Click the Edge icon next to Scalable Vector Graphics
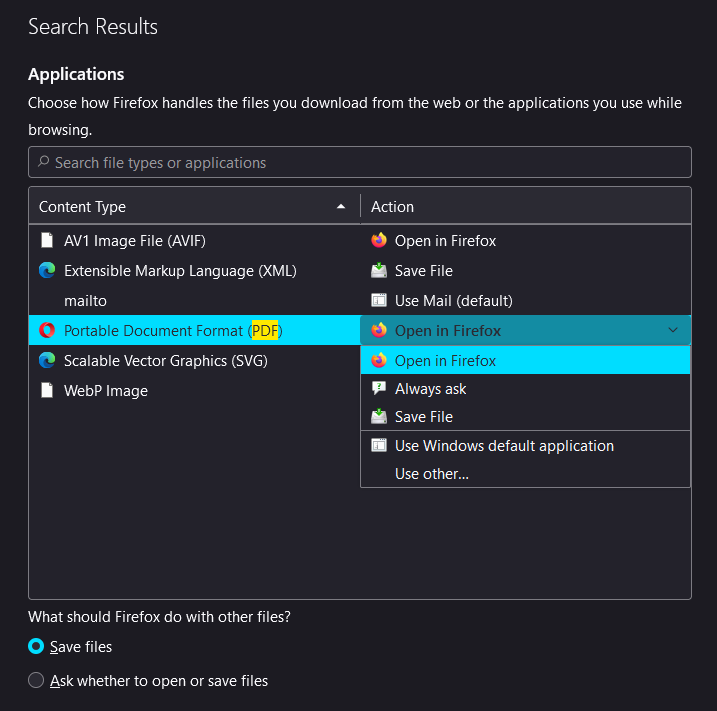Viewport: 717px width, 711px height. click(x=47, y=360)
